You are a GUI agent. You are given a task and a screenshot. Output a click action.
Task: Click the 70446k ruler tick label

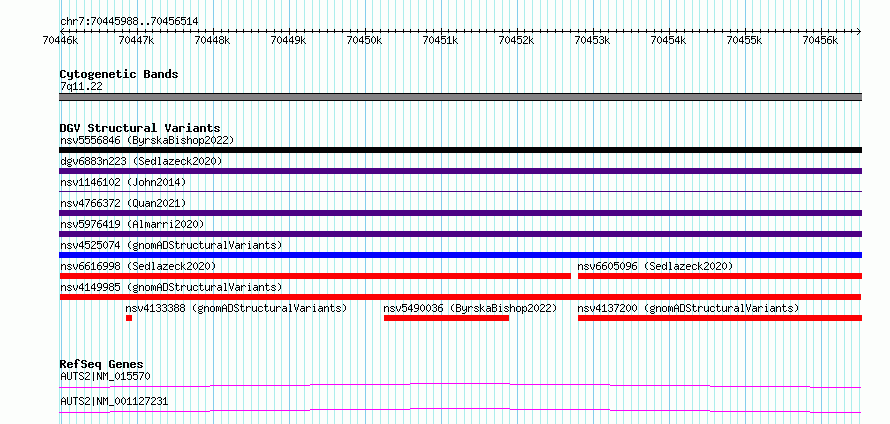tap(61, 40)
